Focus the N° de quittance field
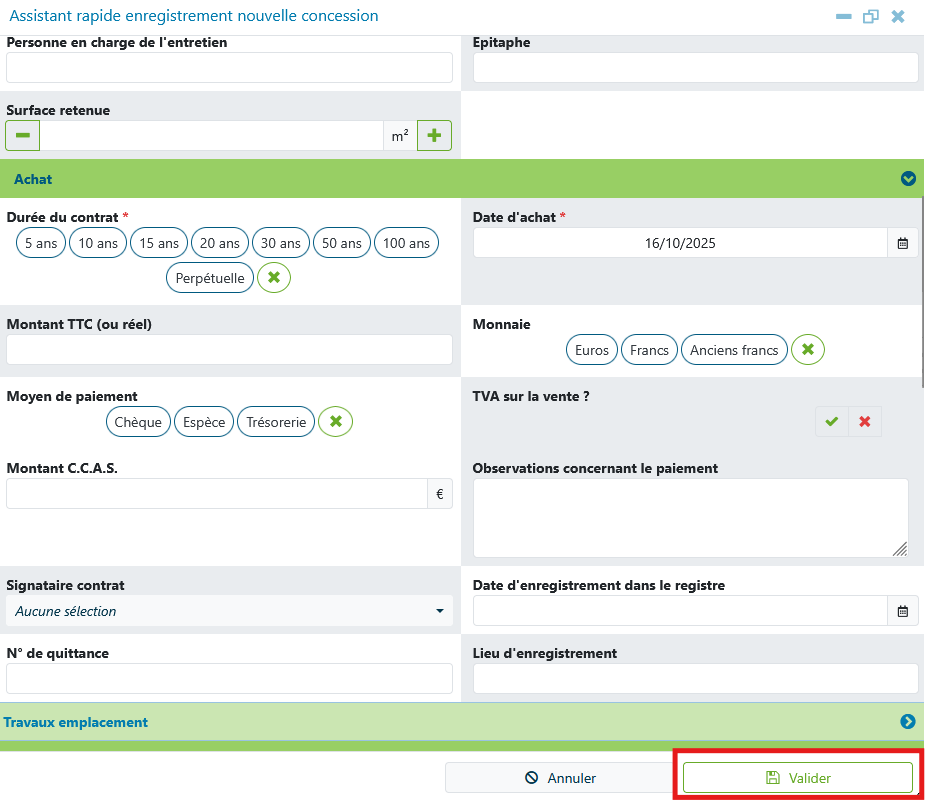This screenshot has width=925, height=800. pos(229,678)
